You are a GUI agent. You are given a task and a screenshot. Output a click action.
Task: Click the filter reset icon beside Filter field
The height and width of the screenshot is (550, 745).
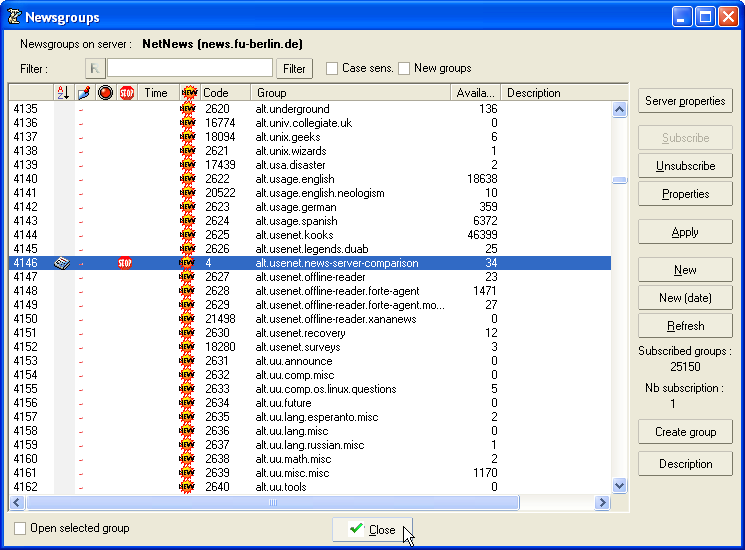click(x=95, y=68)
